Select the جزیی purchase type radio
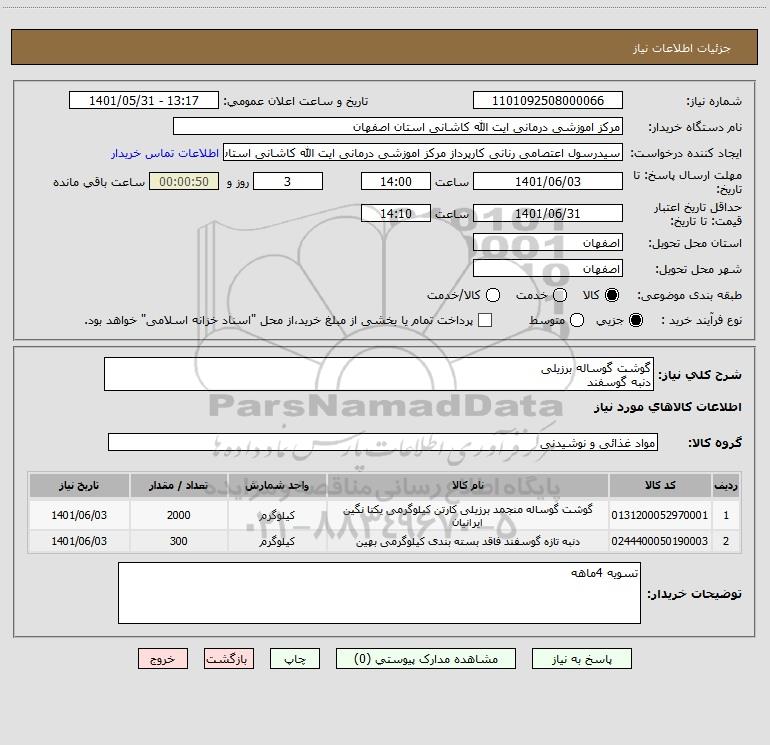Screen dimensions: 770x745 click(635, 320)
